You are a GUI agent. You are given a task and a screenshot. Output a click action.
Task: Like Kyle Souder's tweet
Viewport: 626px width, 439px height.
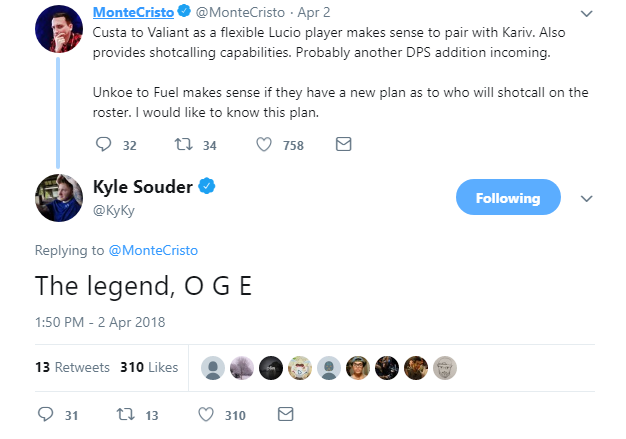206,414
